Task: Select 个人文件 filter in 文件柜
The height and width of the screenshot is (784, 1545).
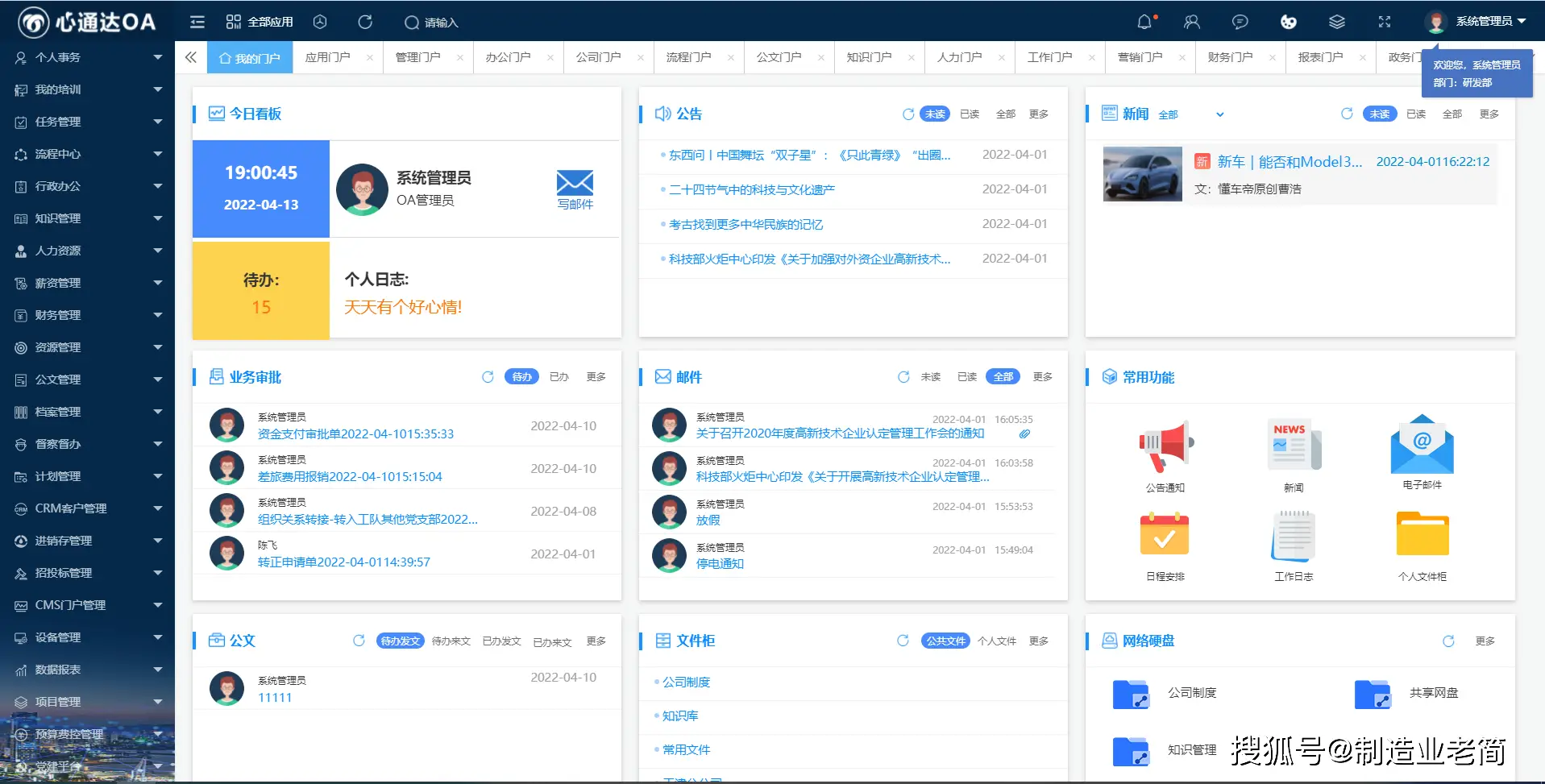Action: pyautogui.click(x=997, y=641)
